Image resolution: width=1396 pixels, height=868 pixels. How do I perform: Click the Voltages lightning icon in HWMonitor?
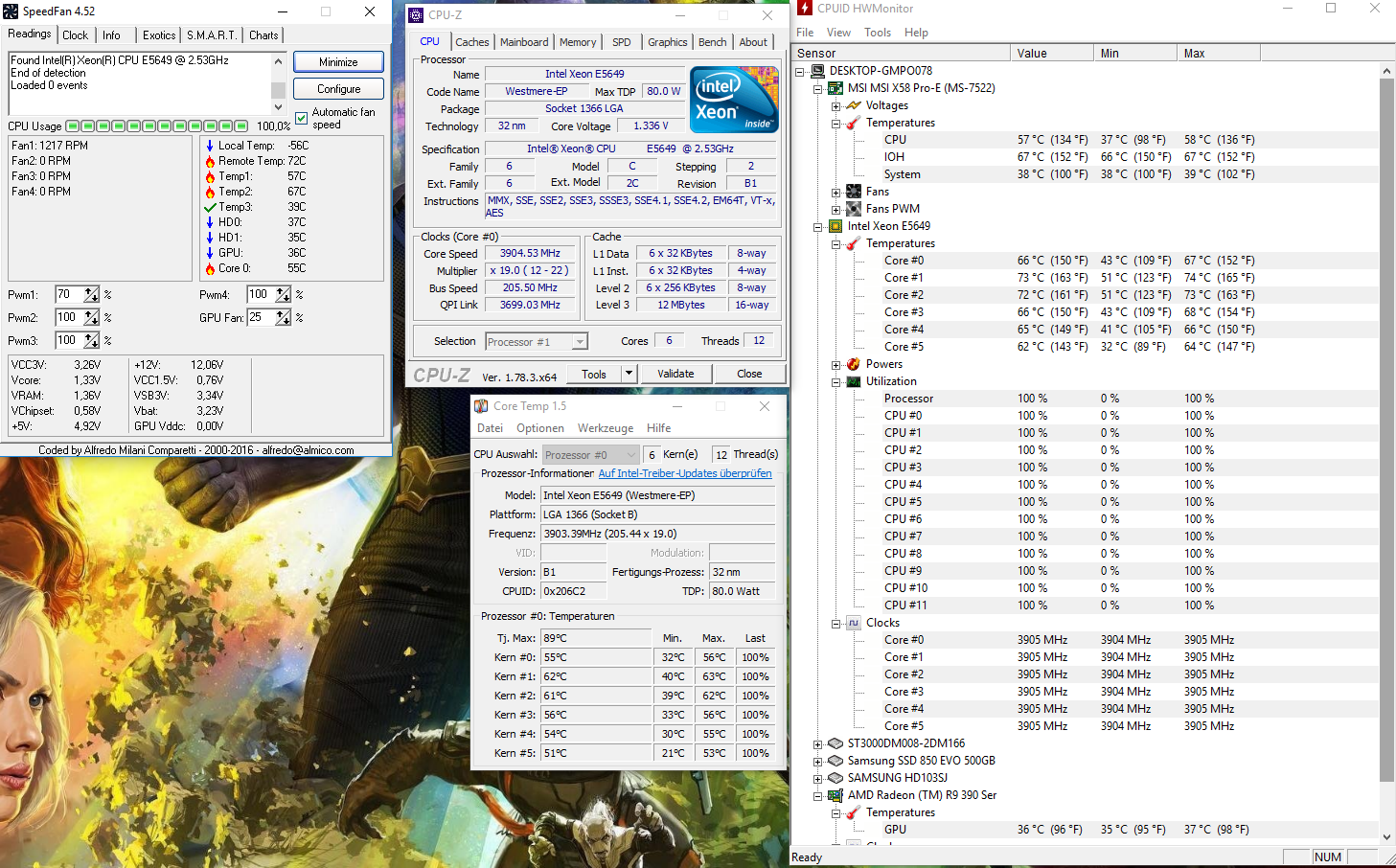click(x=853, y=105)
